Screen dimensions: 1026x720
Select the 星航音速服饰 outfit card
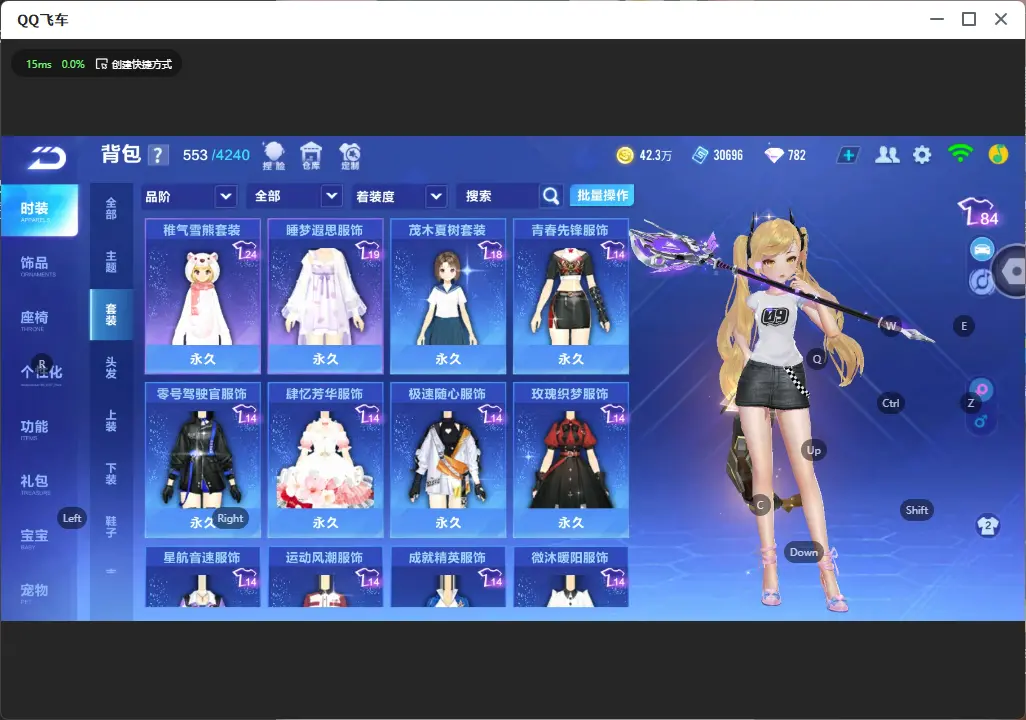click(x=203, y=577)
